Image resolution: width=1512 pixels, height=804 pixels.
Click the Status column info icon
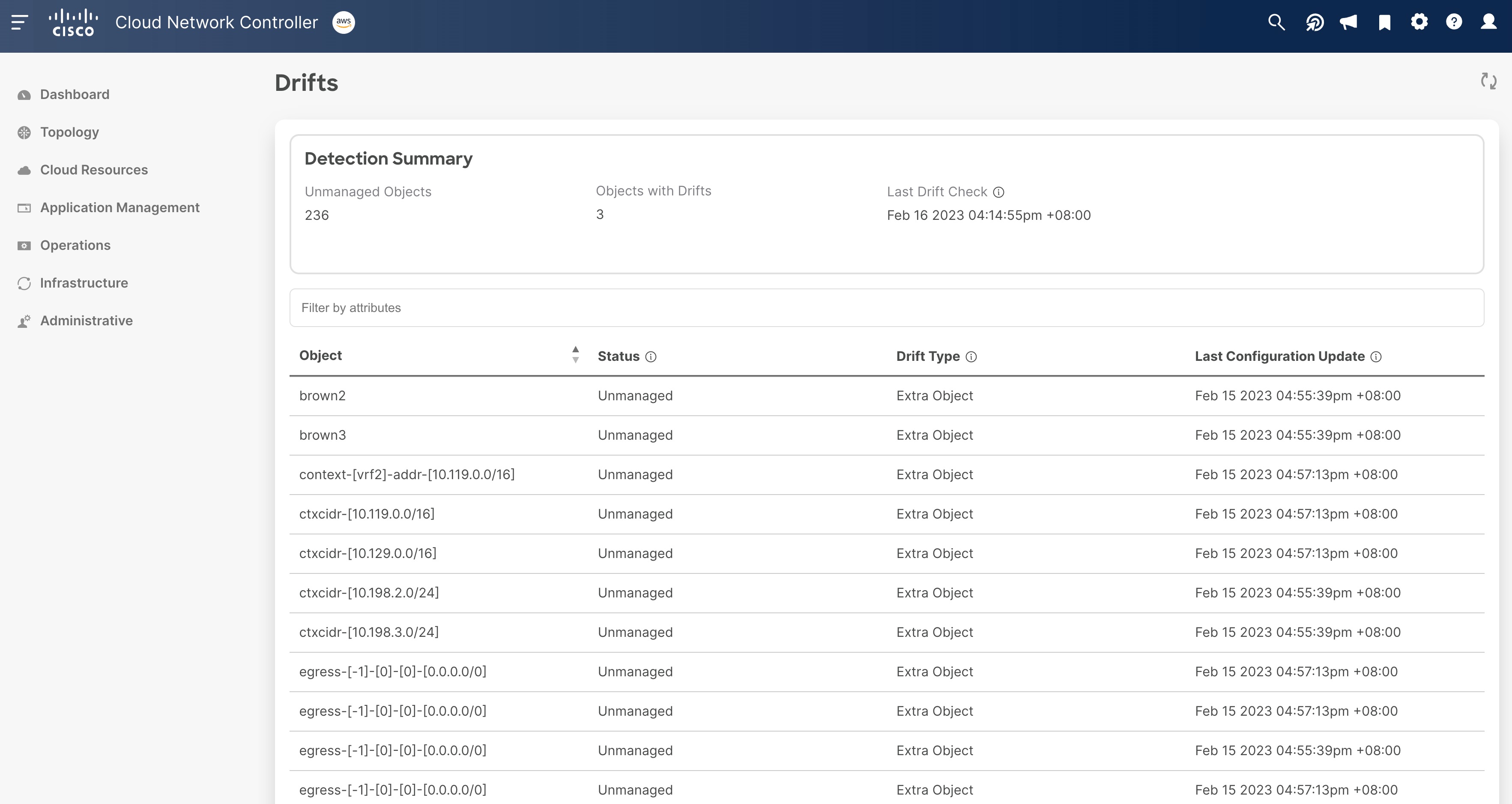click(x=650, y=357)
